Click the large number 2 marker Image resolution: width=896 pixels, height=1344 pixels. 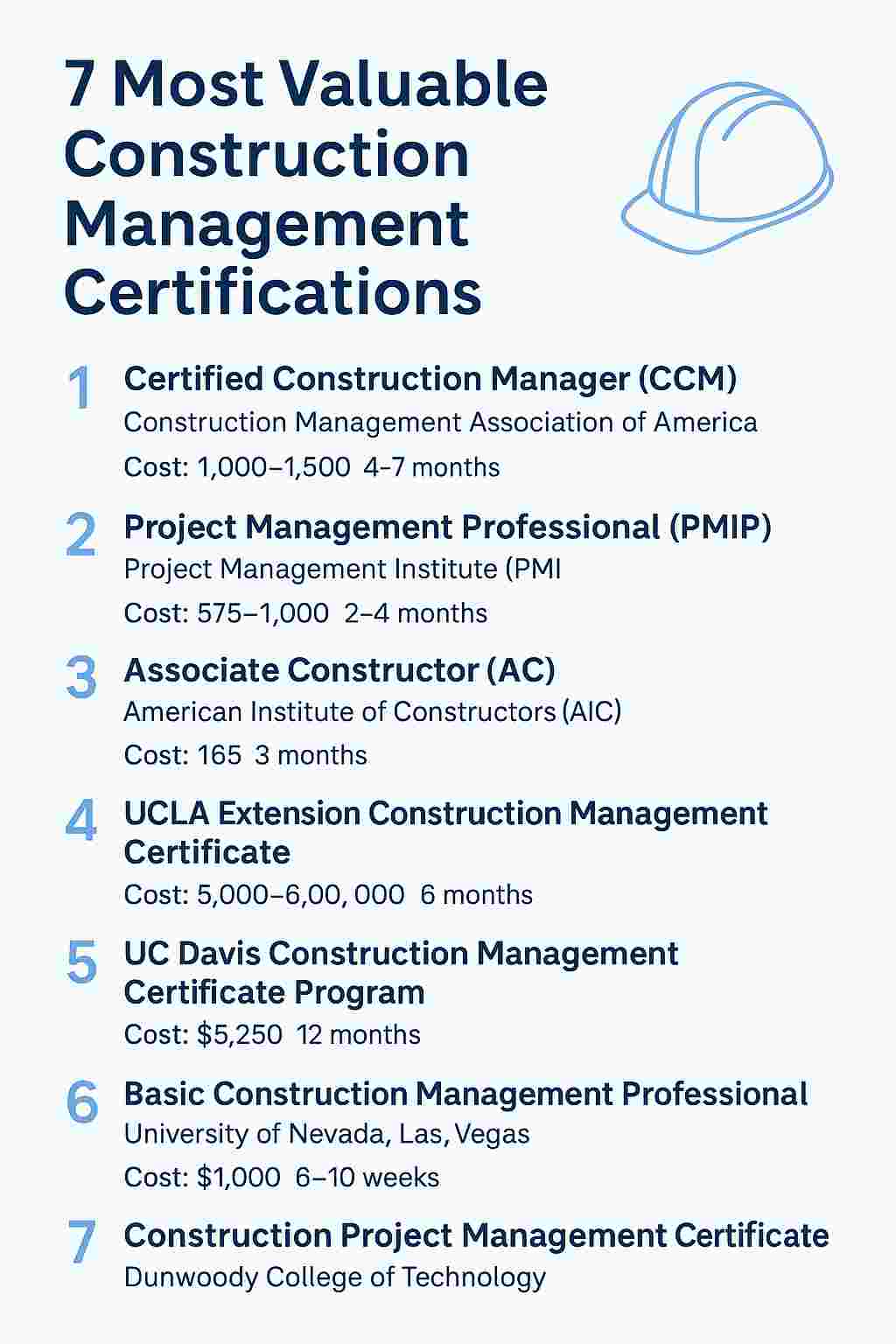click(80, 535)
